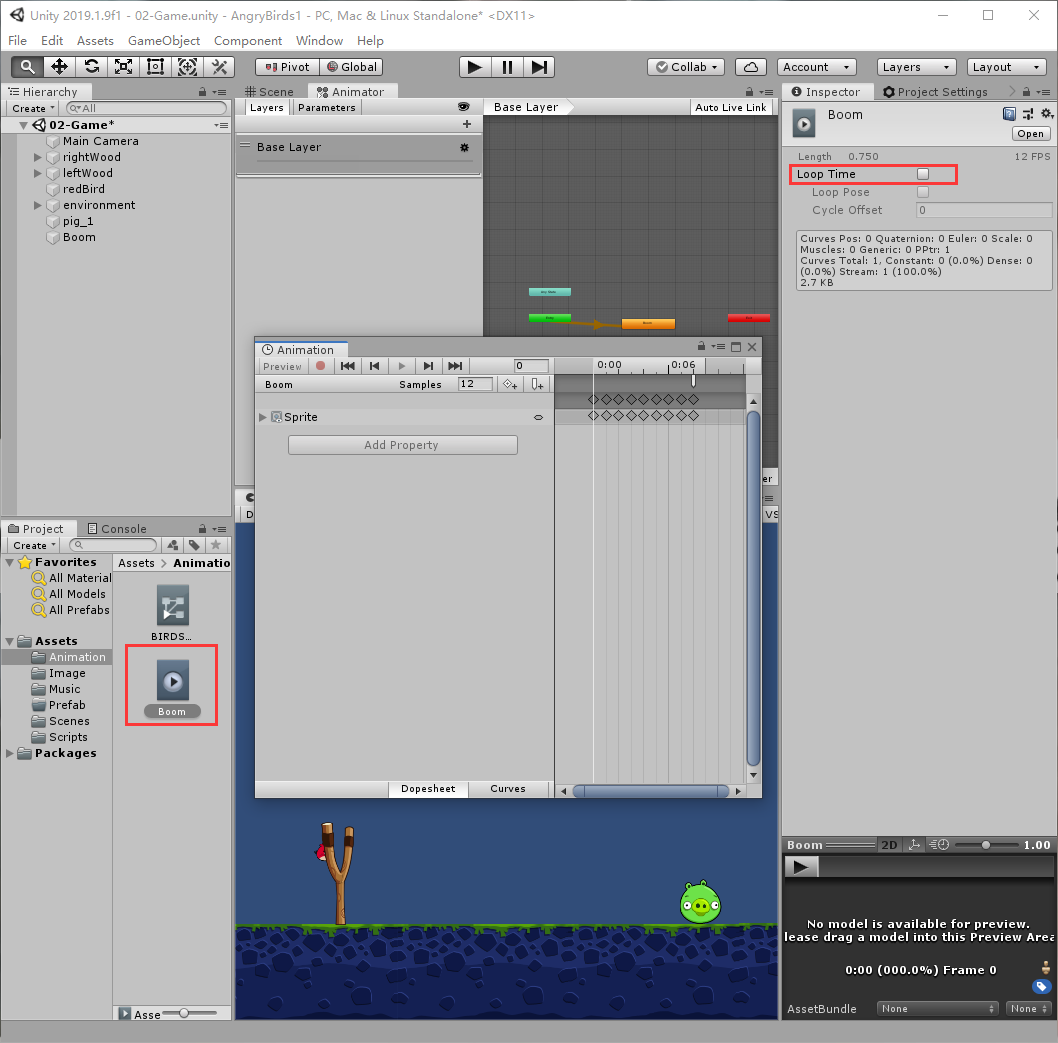Open the AssetBundle None dropdown
The width and height of the screenshot is (1058, 1043).
pyautogui.click(x=937, y=1009)
